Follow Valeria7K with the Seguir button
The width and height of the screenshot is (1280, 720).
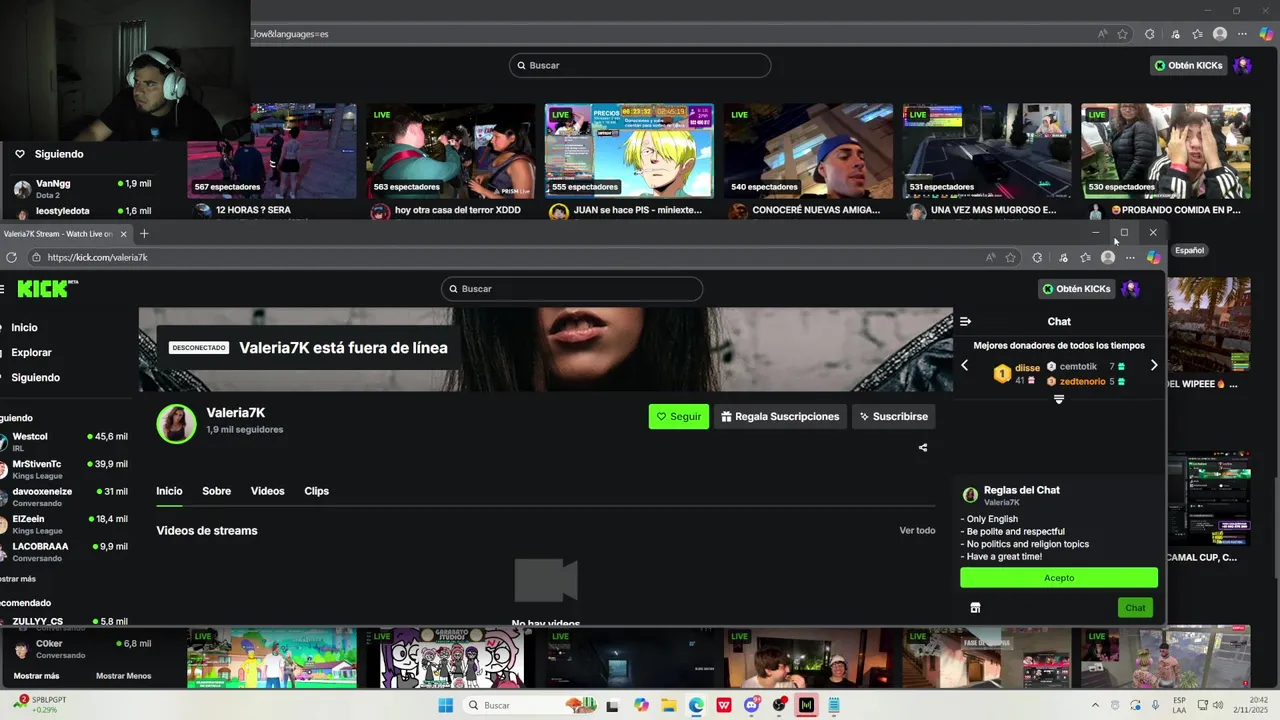(x=679, y=417)
